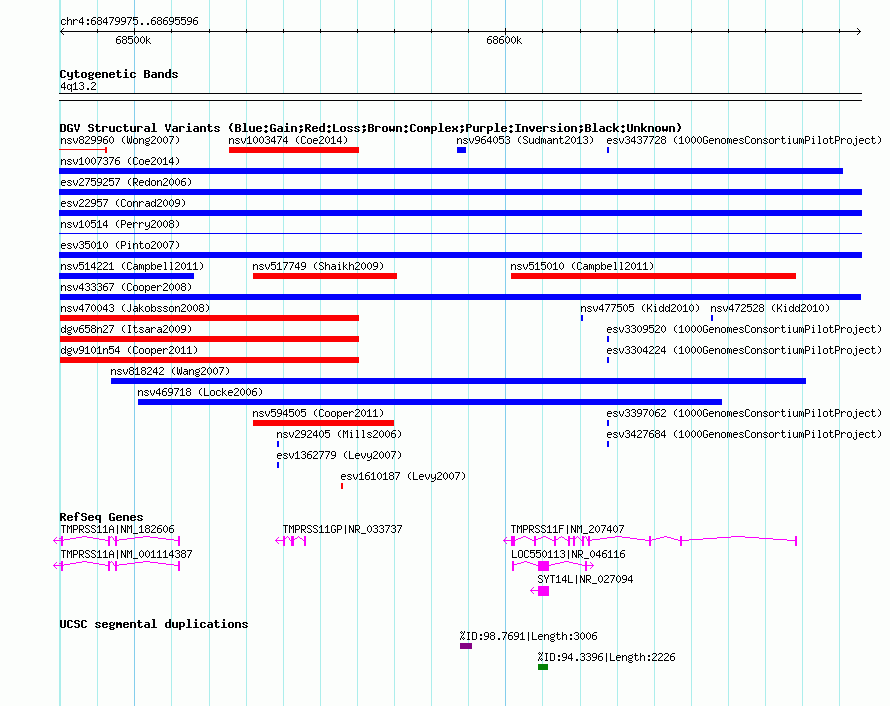Open esv3437728 (1000GenomesConsortiumPilotProject) variant label
Viewport: 890px width, 706px height.
(744, 140)
